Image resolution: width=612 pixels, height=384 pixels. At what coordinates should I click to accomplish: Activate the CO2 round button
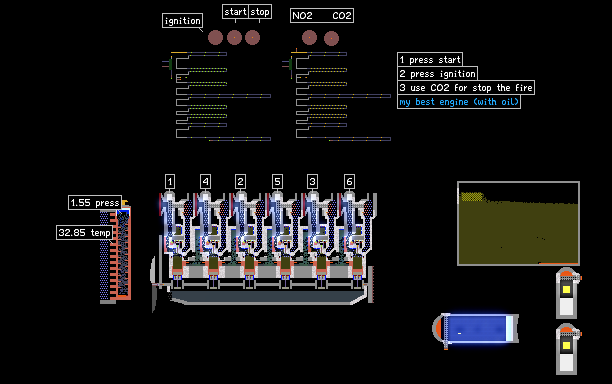tap(331, 38)
